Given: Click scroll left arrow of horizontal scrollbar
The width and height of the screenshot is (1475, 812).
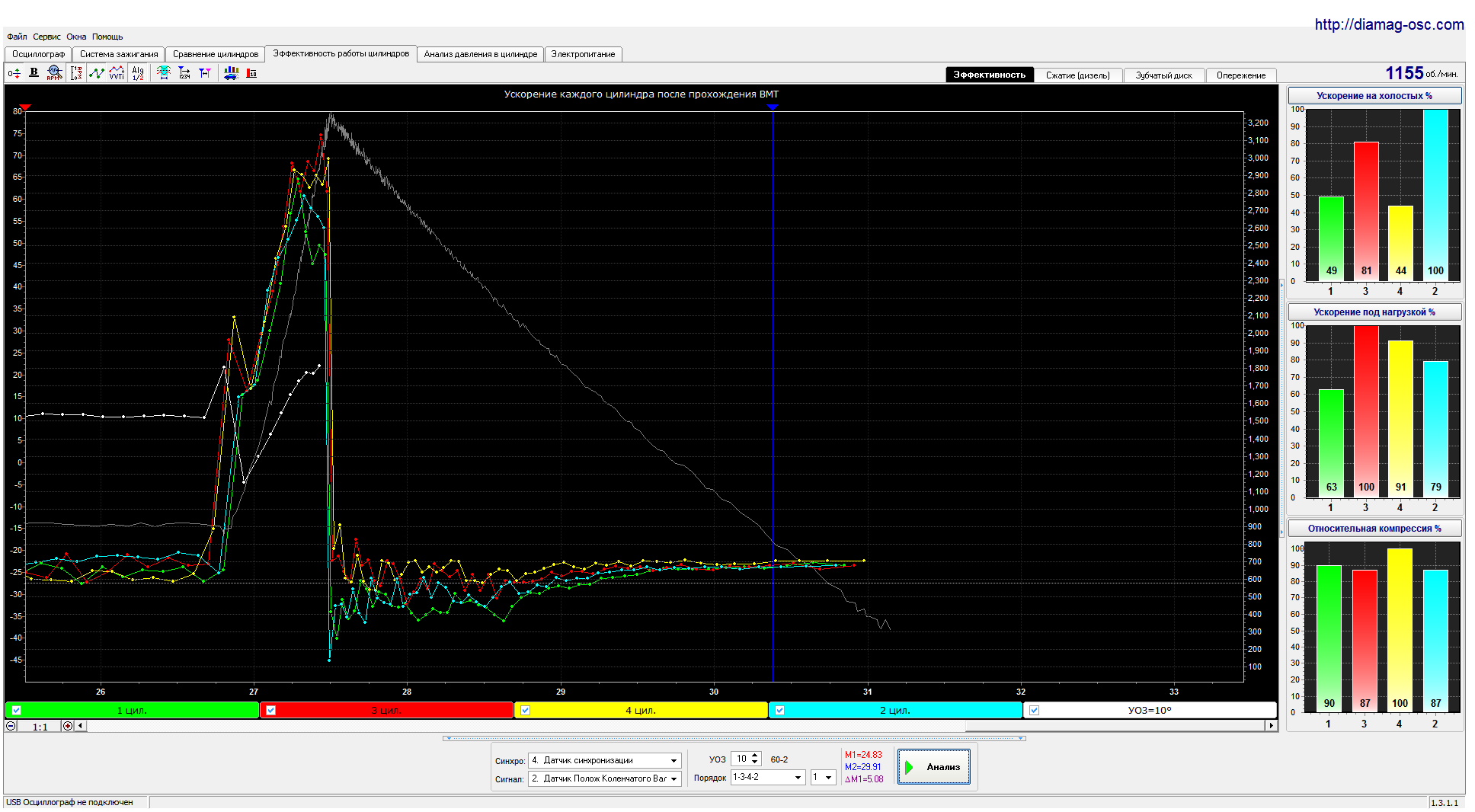Looking at the screenshot, I should point(80,726).
